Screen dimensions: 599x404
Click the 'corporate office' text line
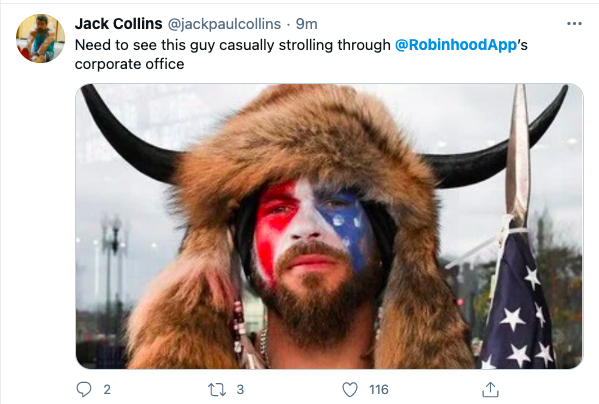pos(130,64)
